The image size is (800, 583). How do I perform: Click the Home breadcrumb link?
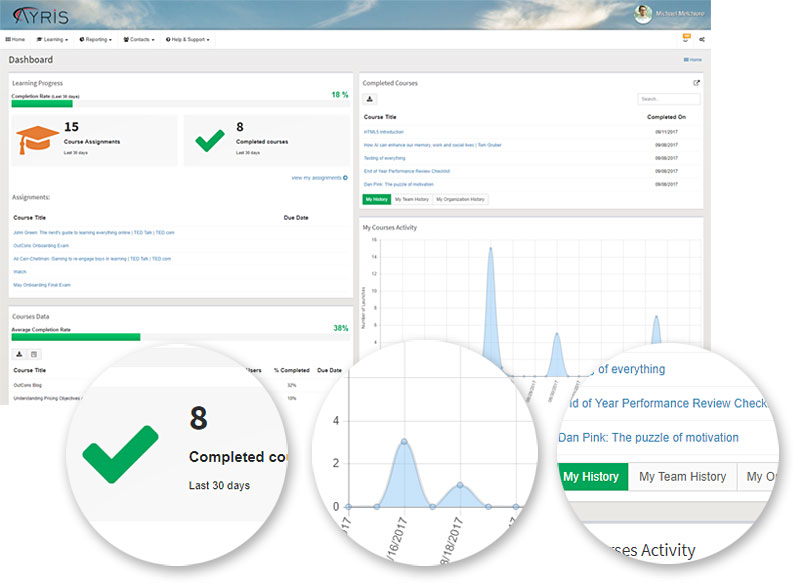point(692,60)
